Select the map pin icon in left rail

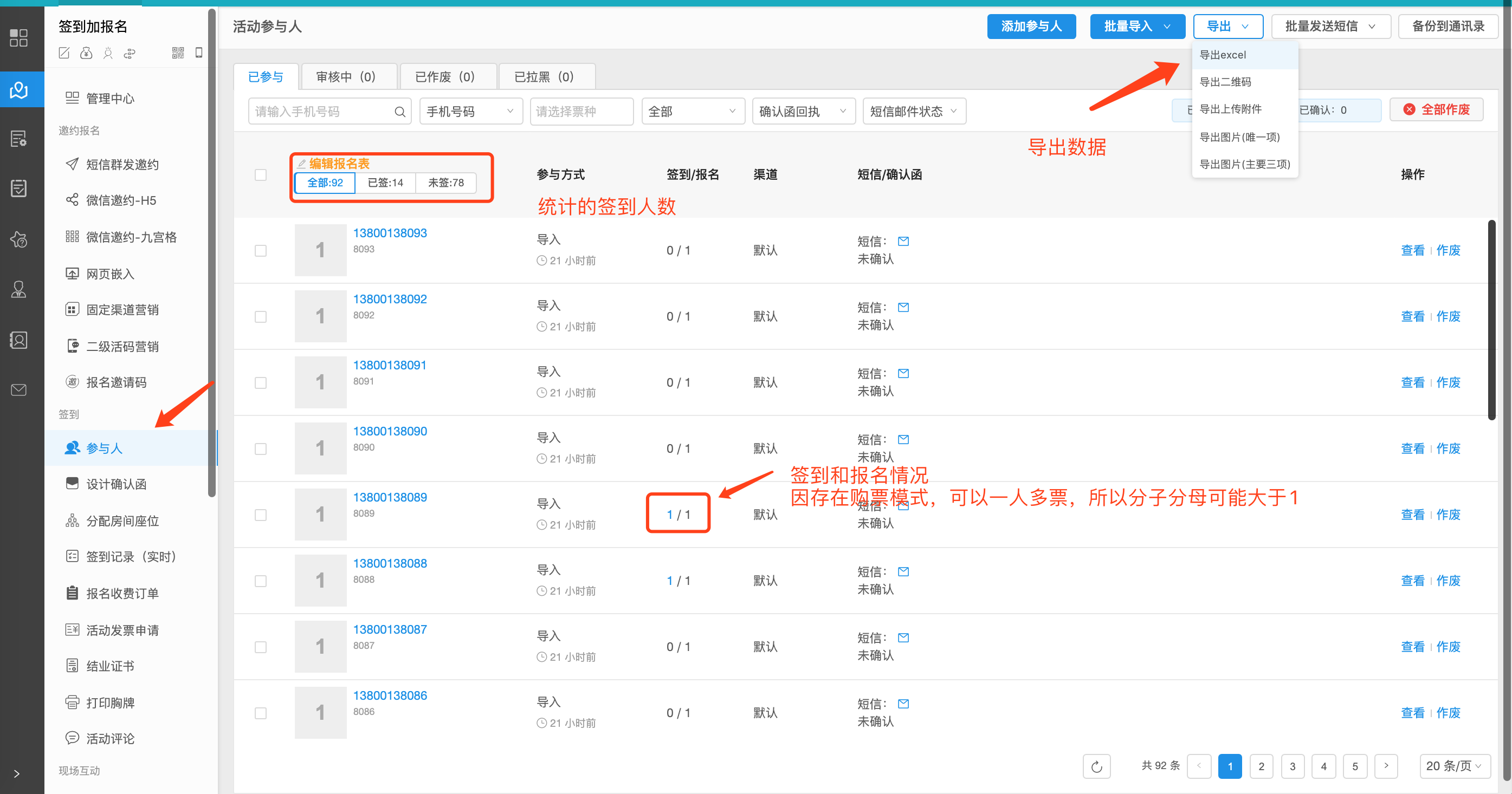pyautogui.click(x=19, y=90)
